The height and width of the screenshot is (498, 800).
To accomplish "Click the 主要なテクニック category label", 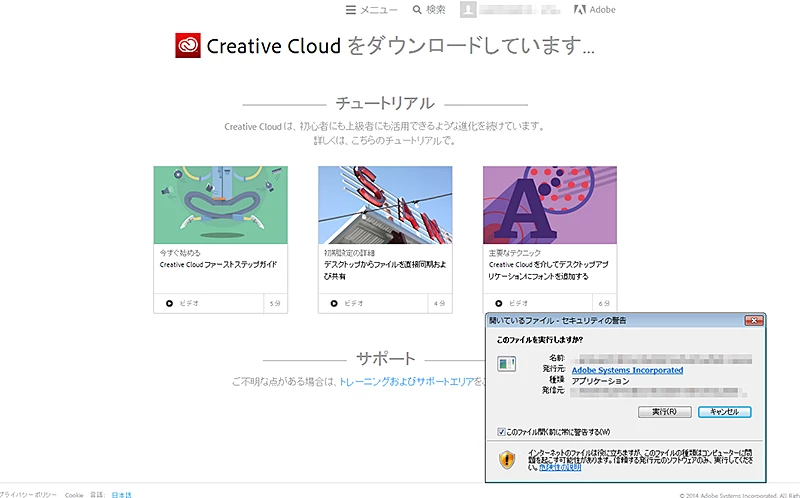I will tap(514, 253).
